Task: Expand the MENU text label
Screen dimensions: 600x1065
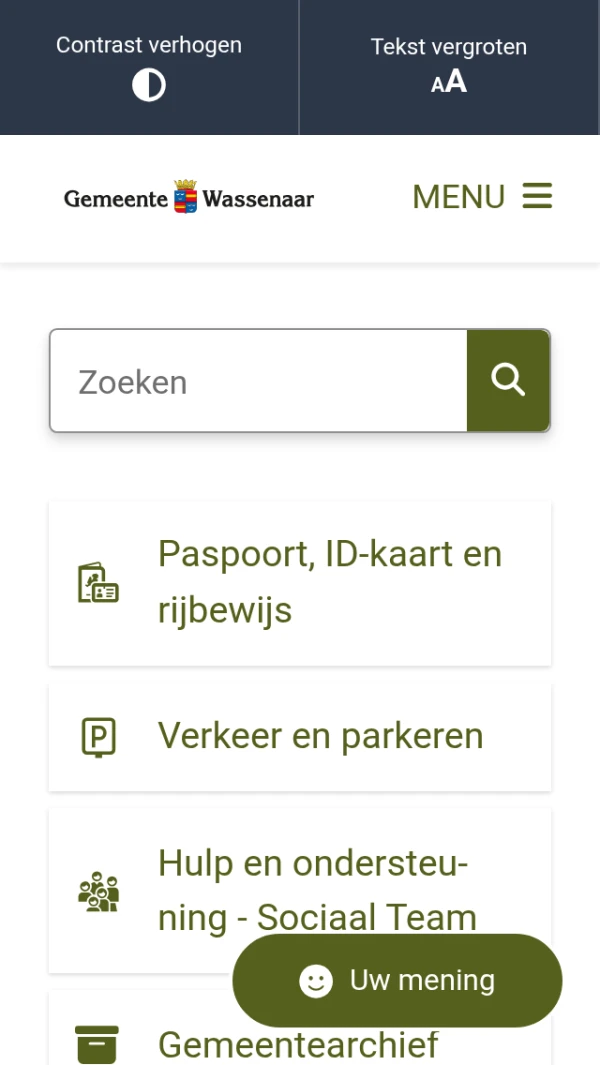Action: 459,197
